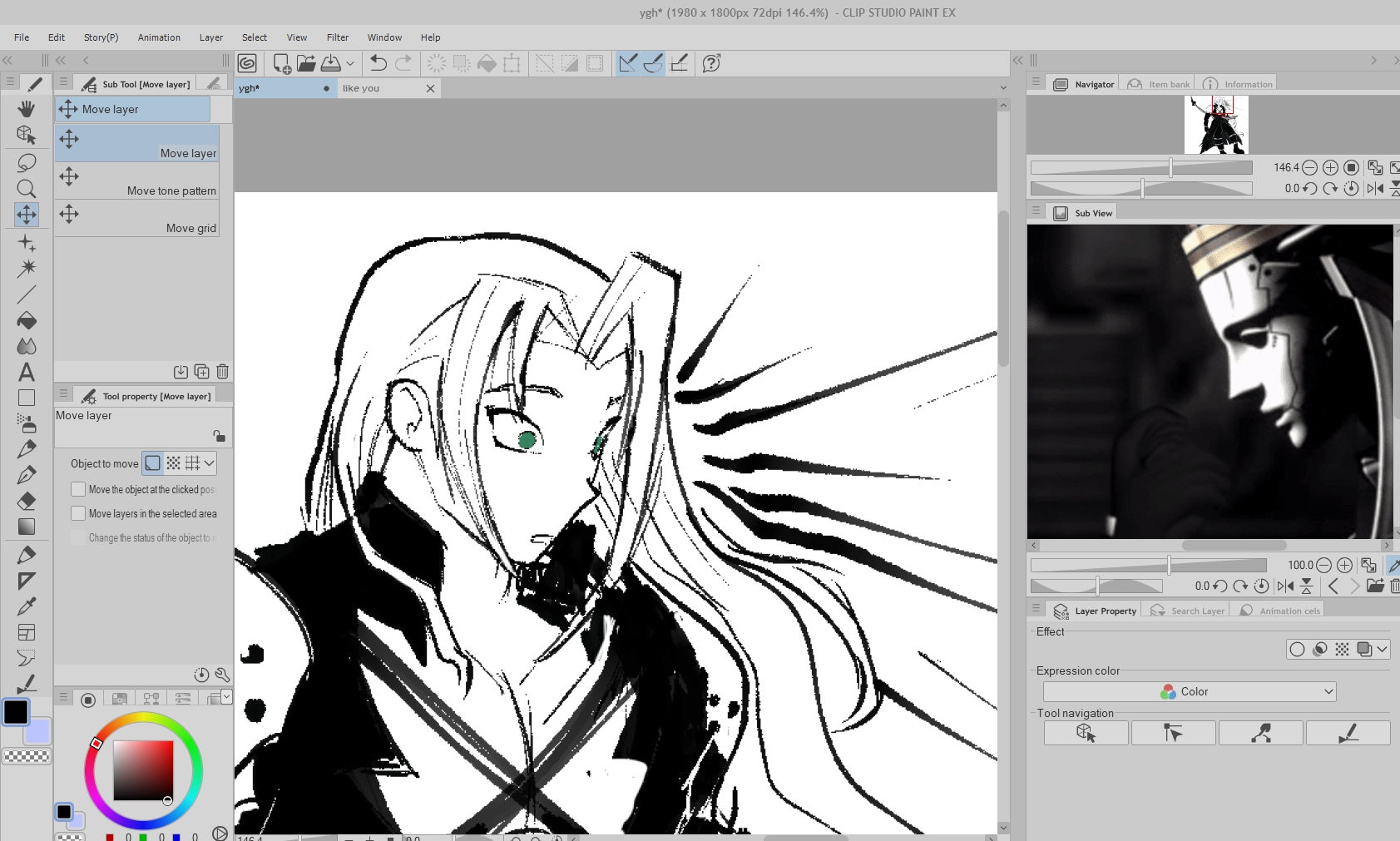Select the Gradient tool

[x=27, y=527]
